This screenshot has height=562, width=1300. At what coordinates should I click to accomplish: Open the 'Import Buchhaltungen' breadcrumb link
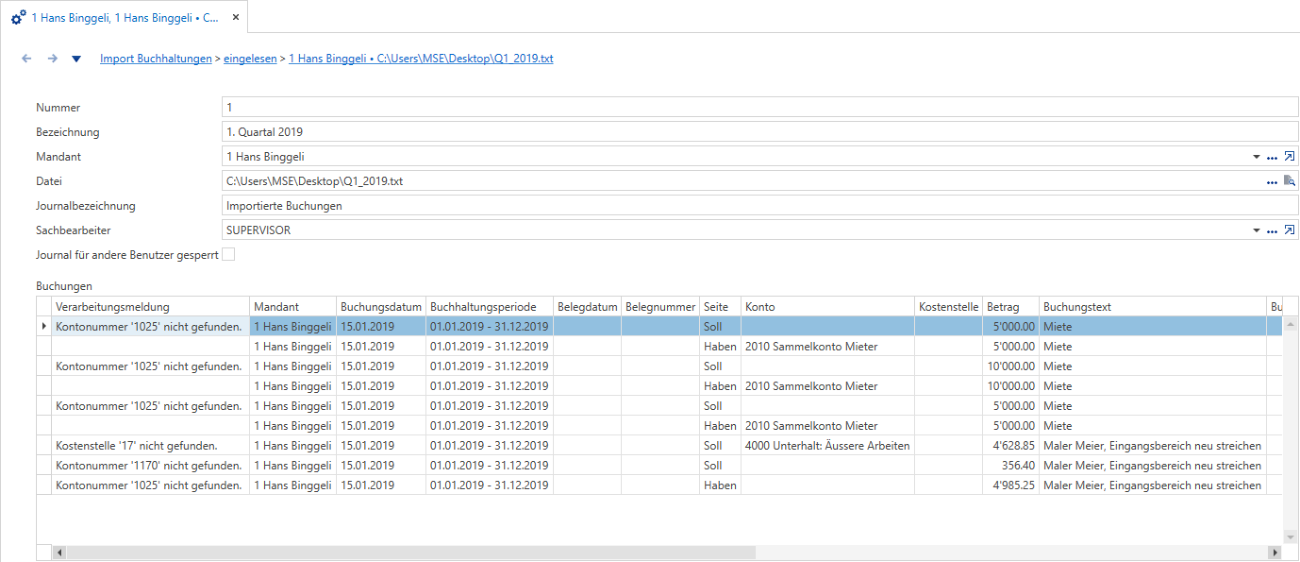tap(156, 59)
